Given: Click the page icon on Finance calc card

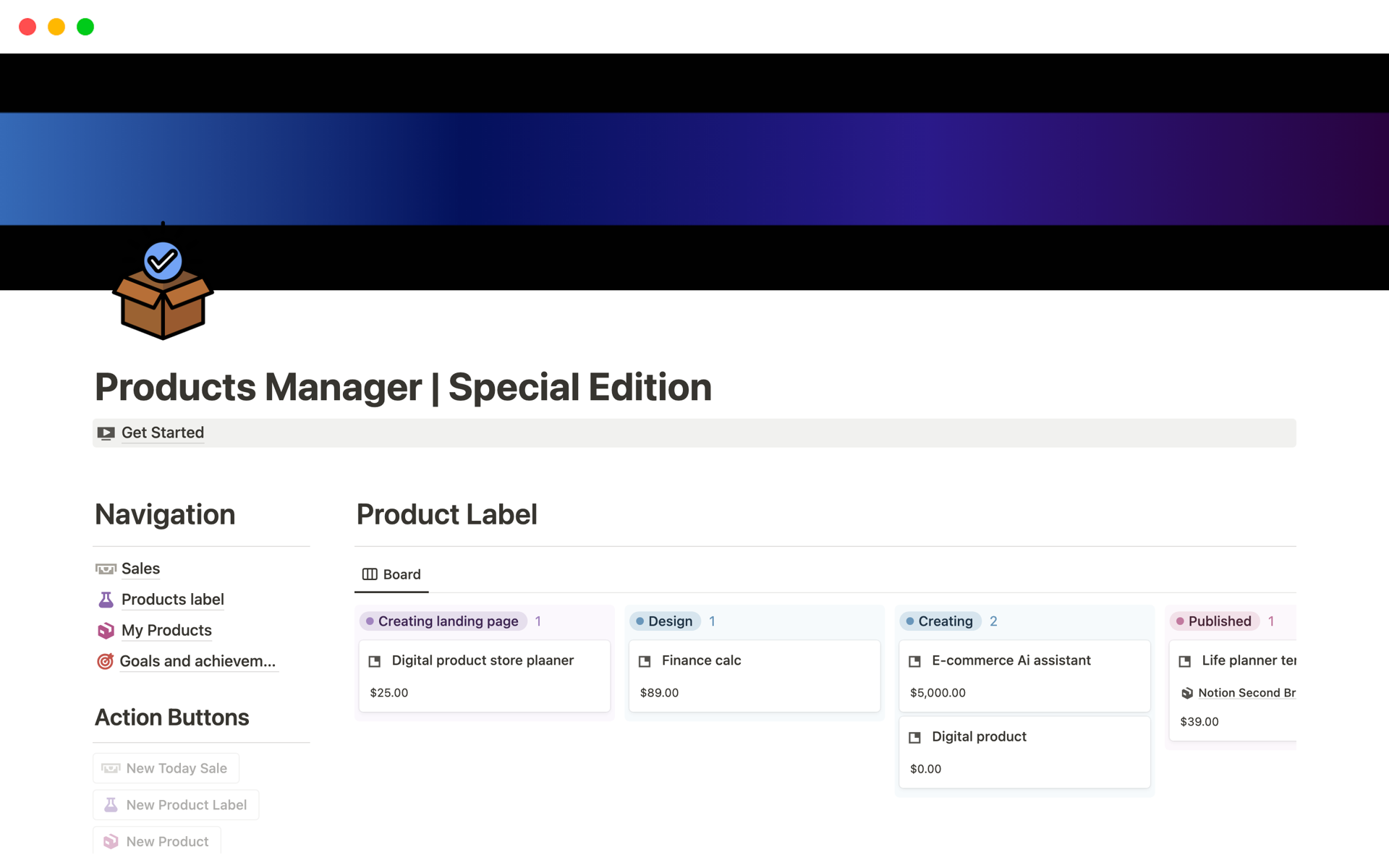Looking at the screenshot, I should (645, 661).
